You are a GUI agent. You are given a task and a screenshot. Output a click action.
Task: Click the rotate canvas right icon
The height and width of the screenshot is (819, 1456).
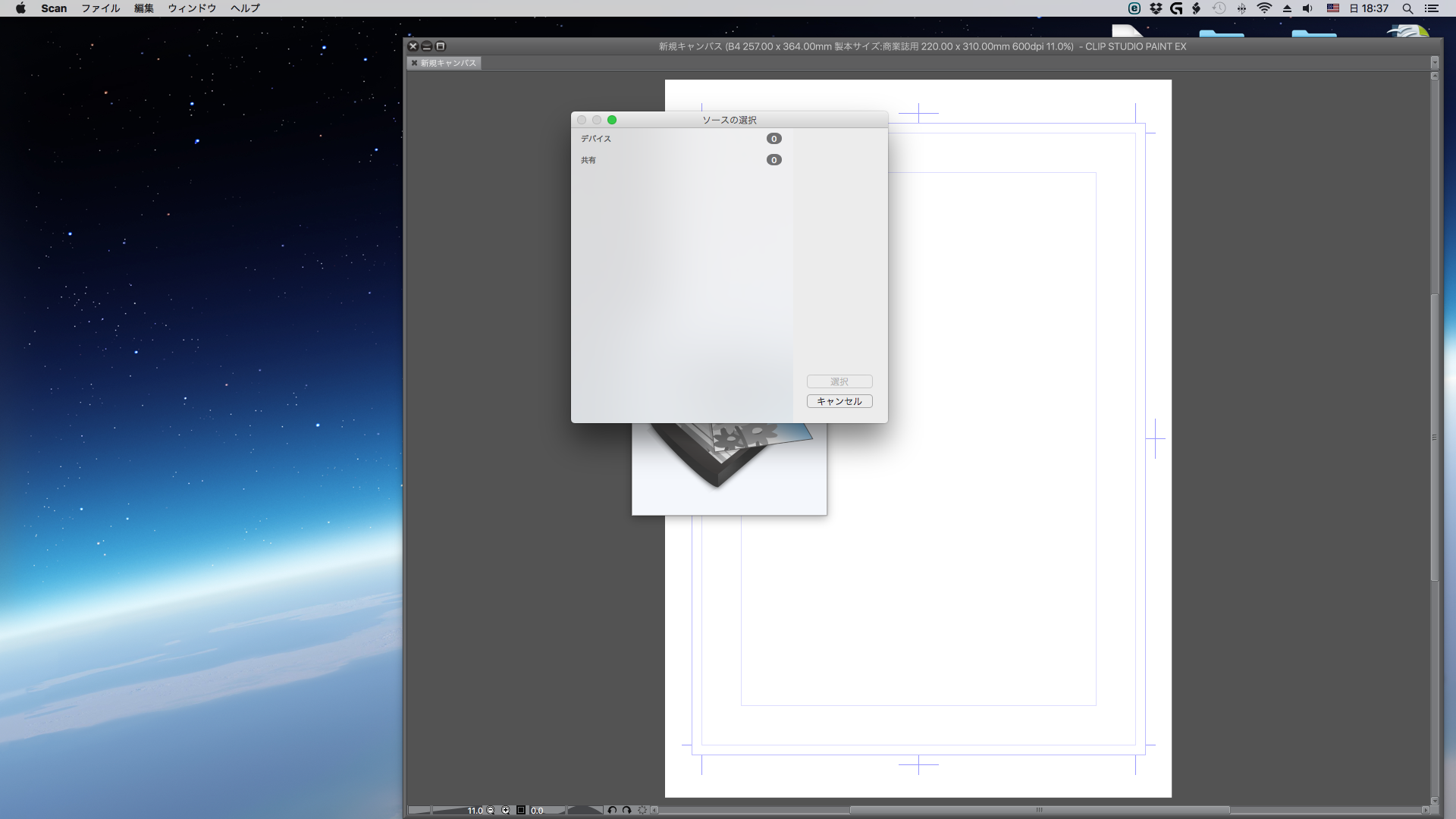(627, 810)
